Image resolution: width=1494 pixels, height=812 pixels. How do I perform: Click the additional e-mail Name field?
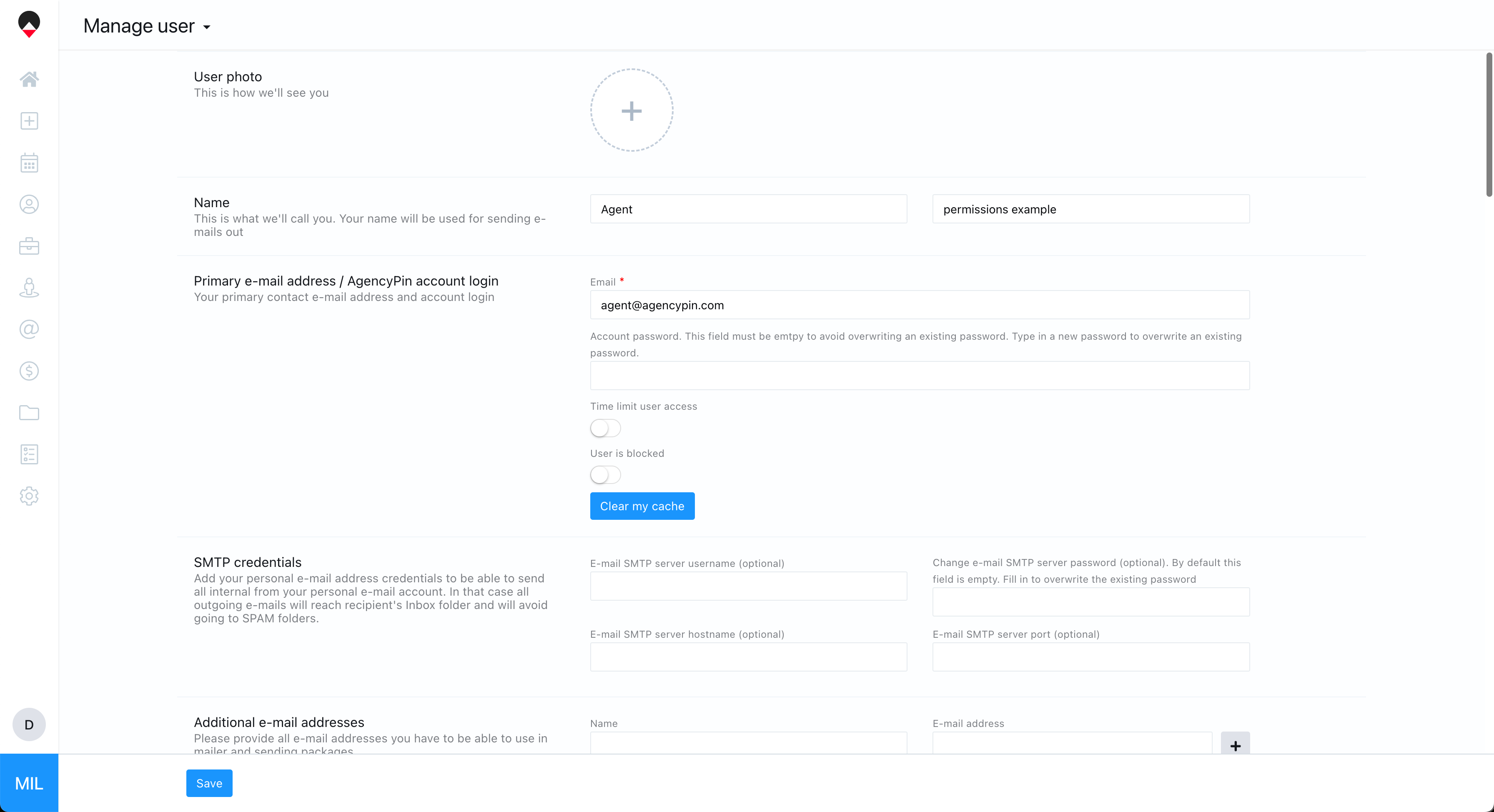[x=748, y=743]
